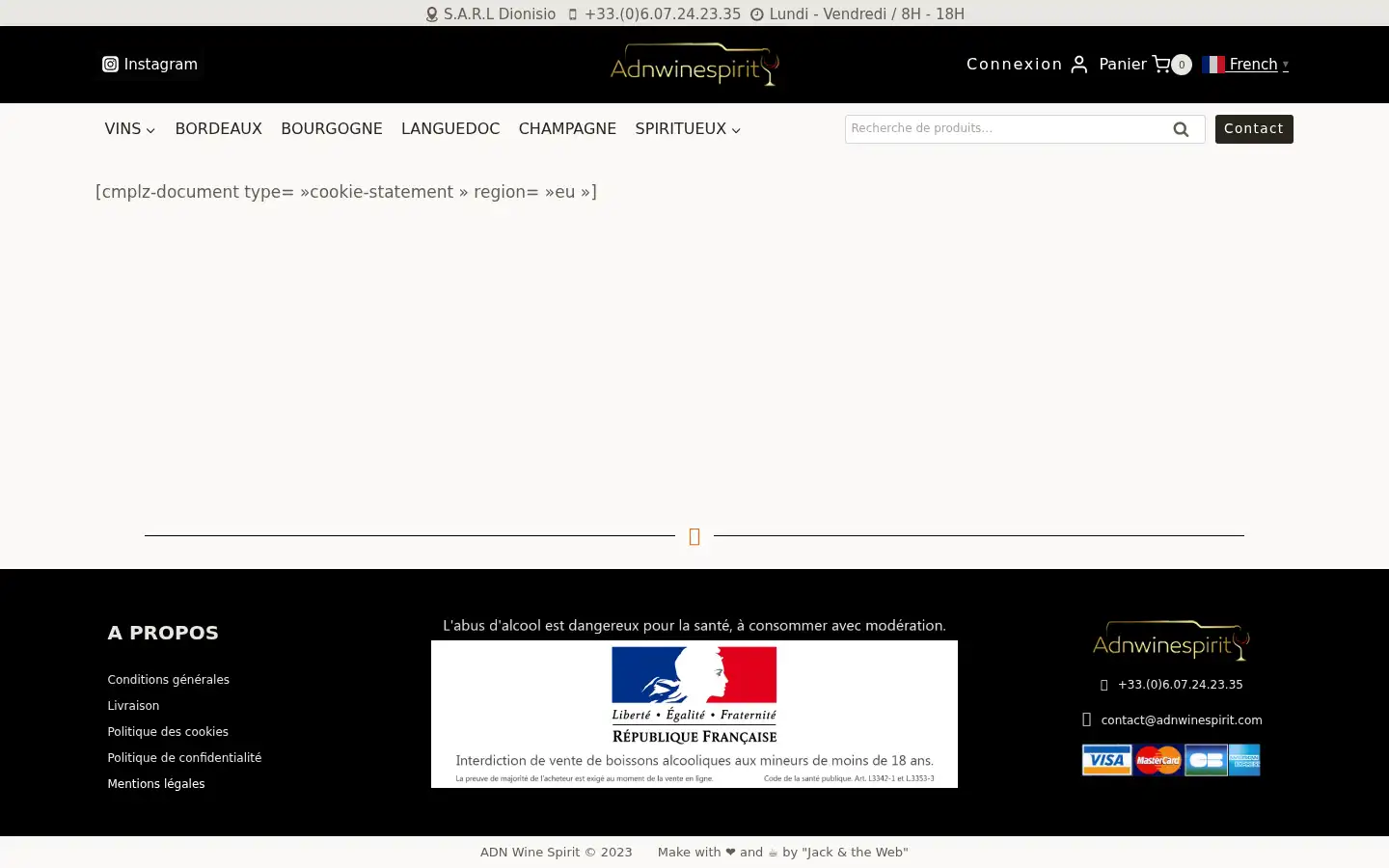Click the phone icon in top bar
1389x868 pixels.
point(573,14)
